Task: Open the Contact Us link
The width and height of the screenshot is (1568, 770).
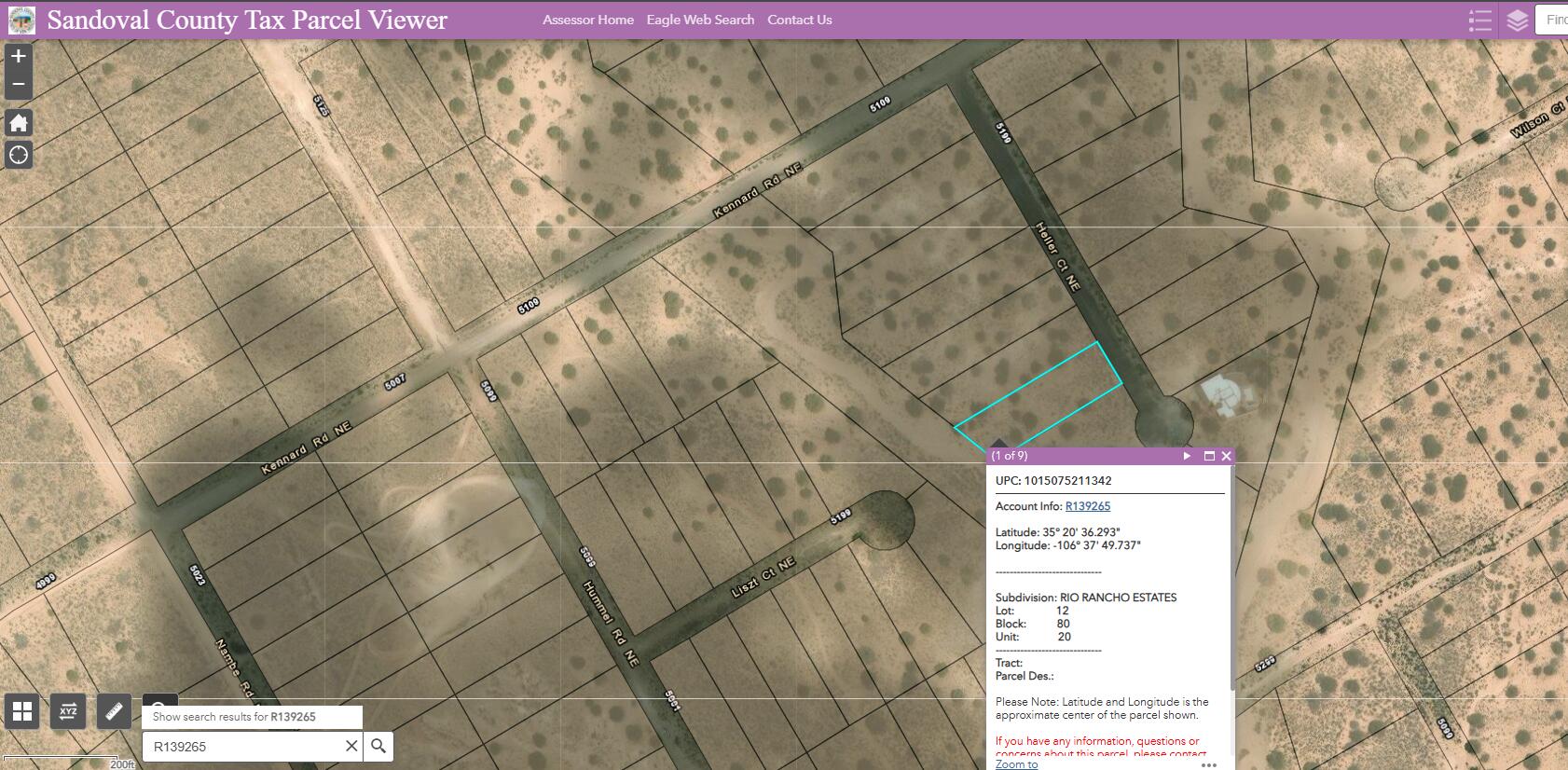Action: click(800, 20)
